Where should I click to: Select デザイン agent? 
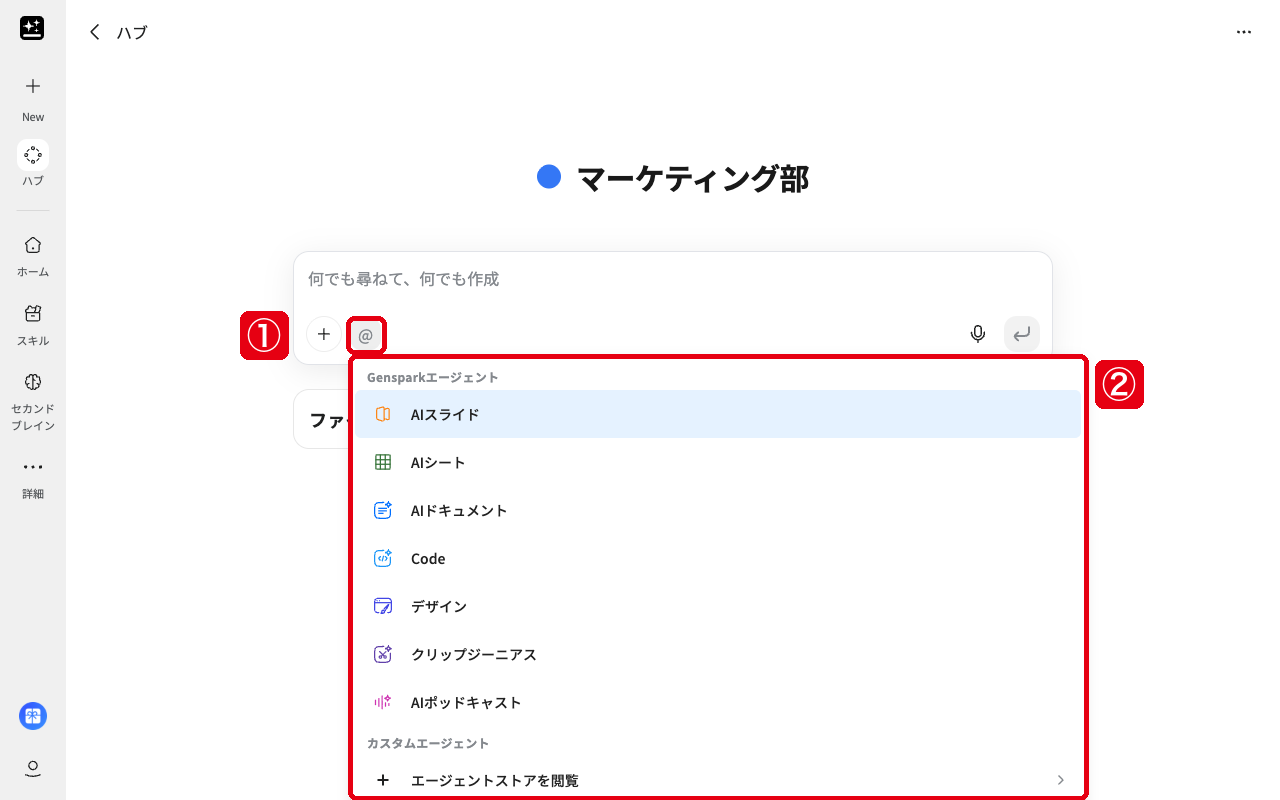[x=718, y=606]
